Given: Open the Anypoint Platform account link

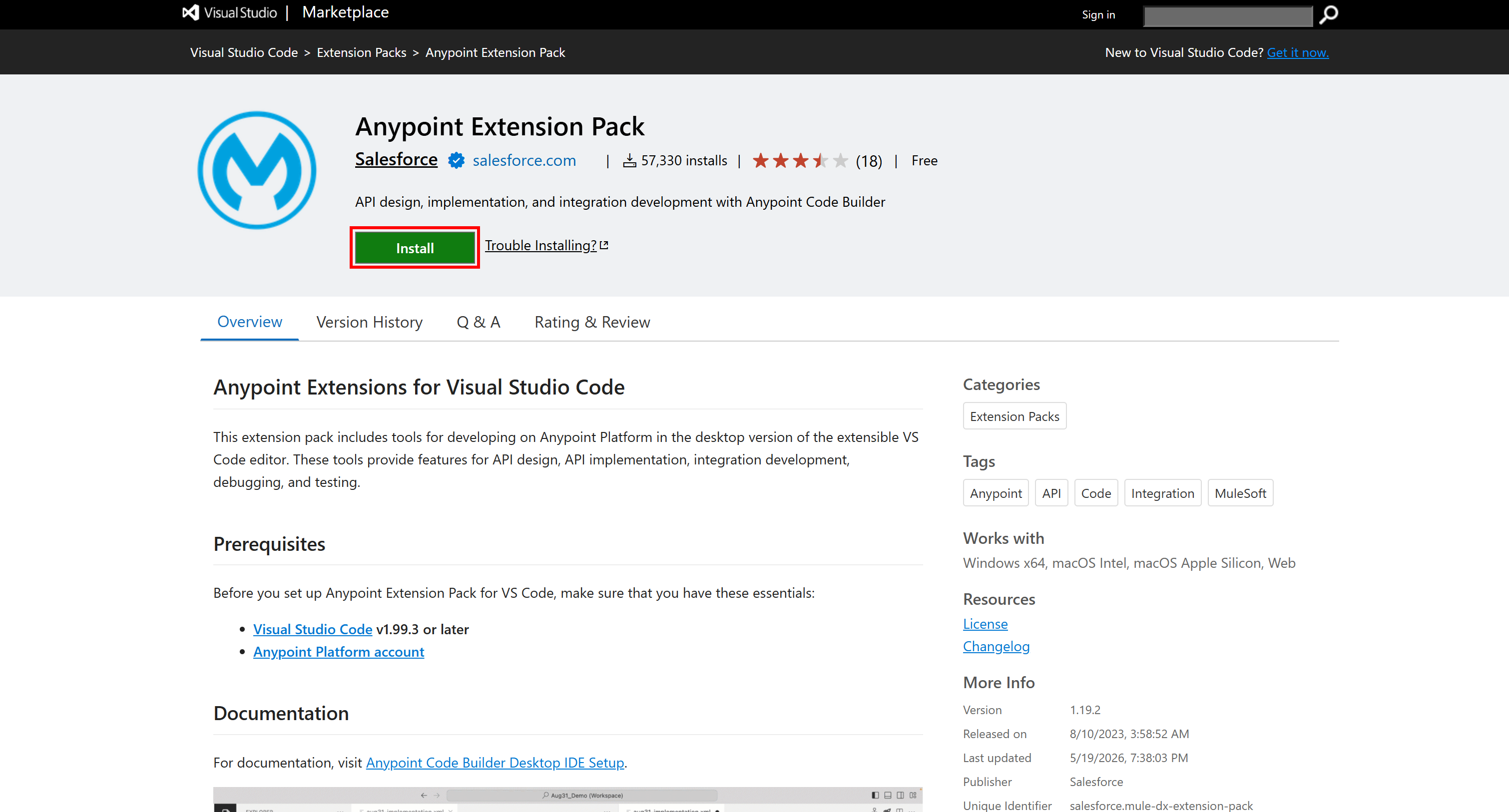Looking at the screenshot, I should (339, 652).
